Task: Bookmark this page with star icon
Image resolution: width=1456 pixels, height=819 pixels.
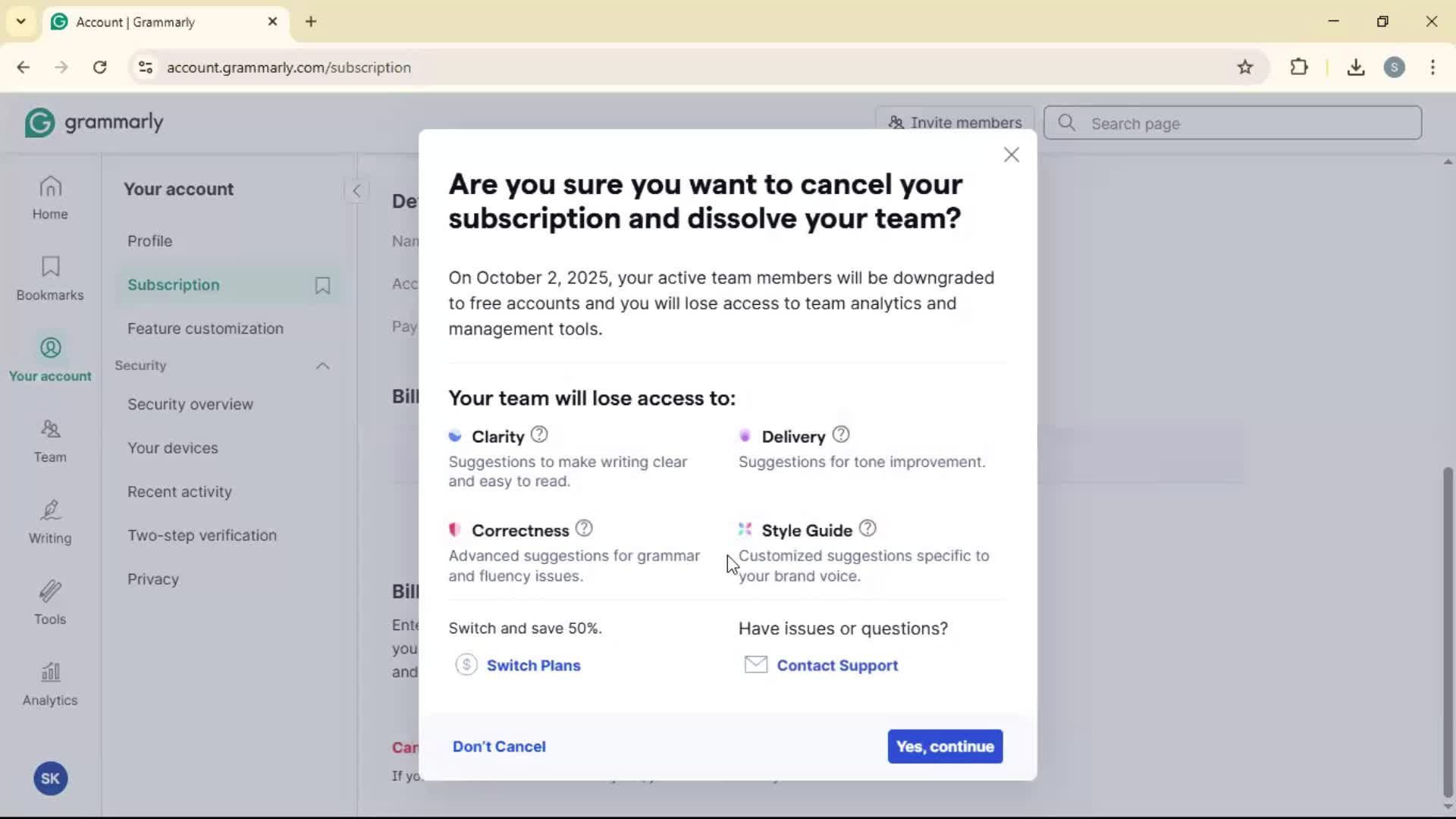Action: tap(1244, 67)
